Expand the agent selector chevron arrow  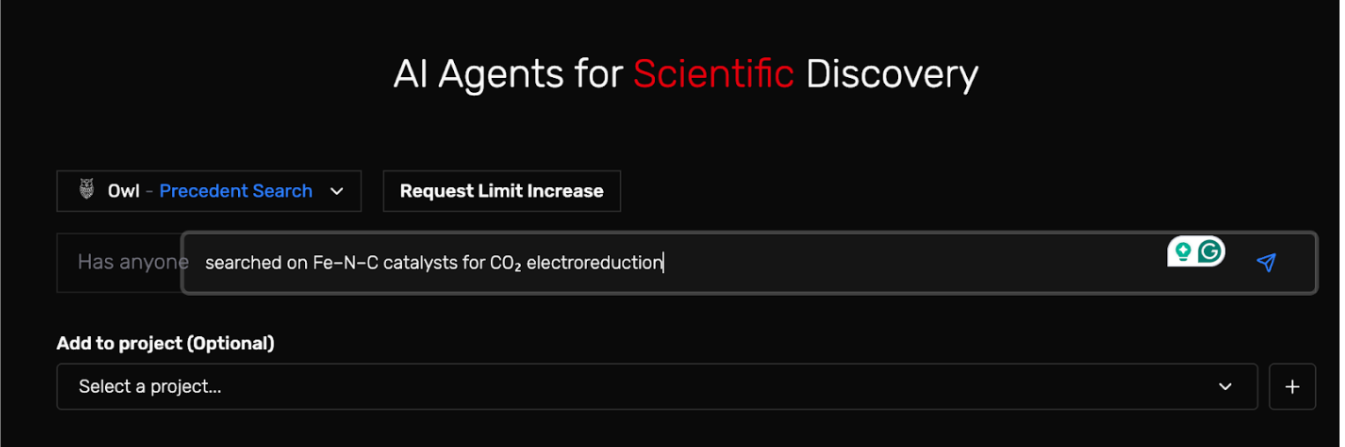click(x=337, y=191)
